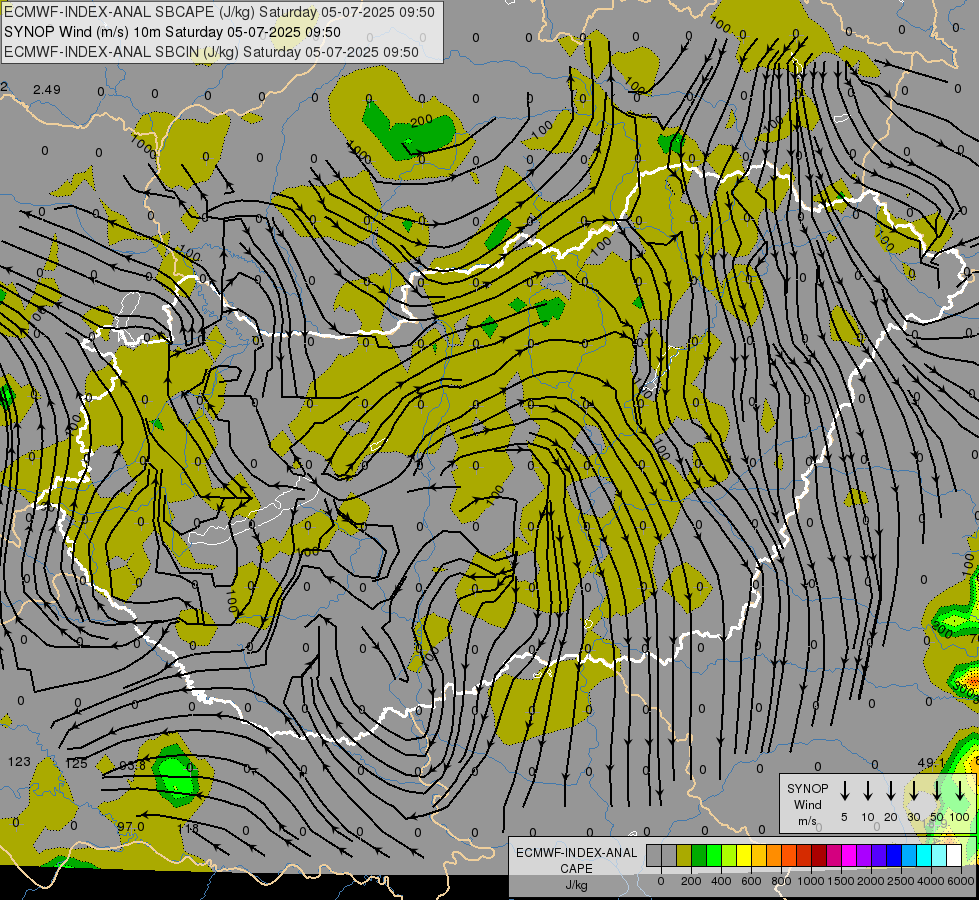Select the cyan CAPE legend swatch
This screenshot has width=979, height=900.
pyautogui.click(x=924, y=855)
